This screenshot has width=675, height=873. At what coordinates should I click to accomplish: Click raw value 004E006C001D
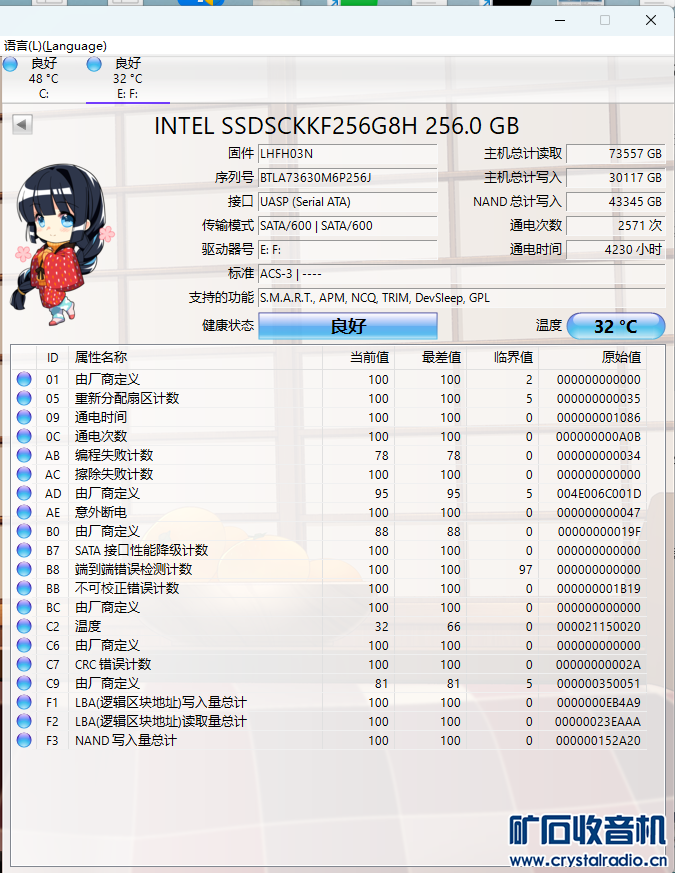pyautogui.click(x=599, y=494)
